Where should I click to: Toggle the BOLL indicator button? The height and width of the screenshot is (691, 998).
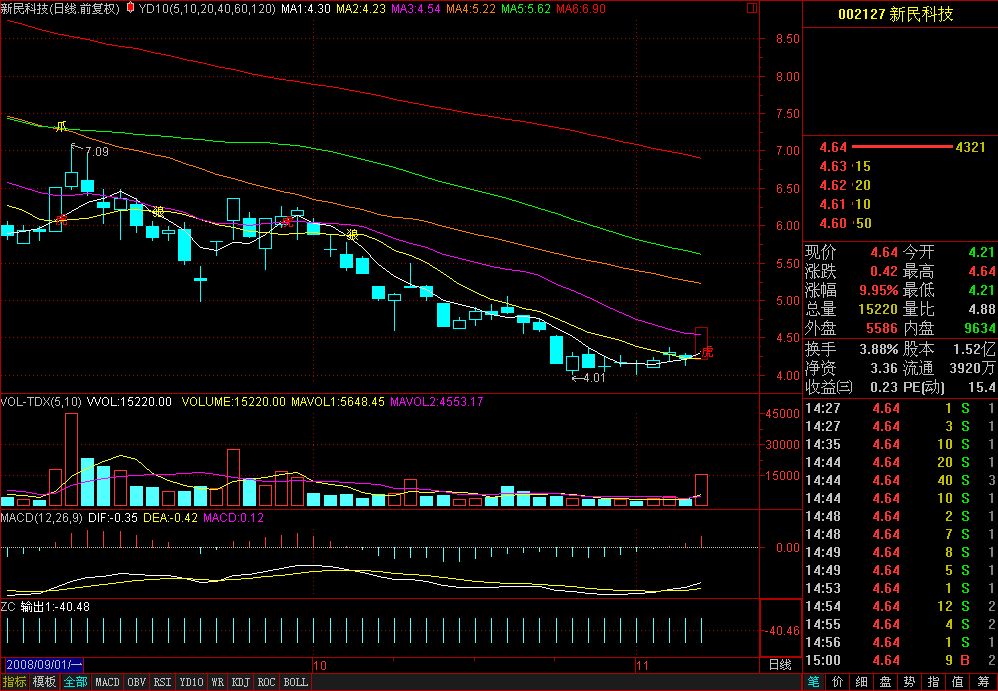coord(295,682)
